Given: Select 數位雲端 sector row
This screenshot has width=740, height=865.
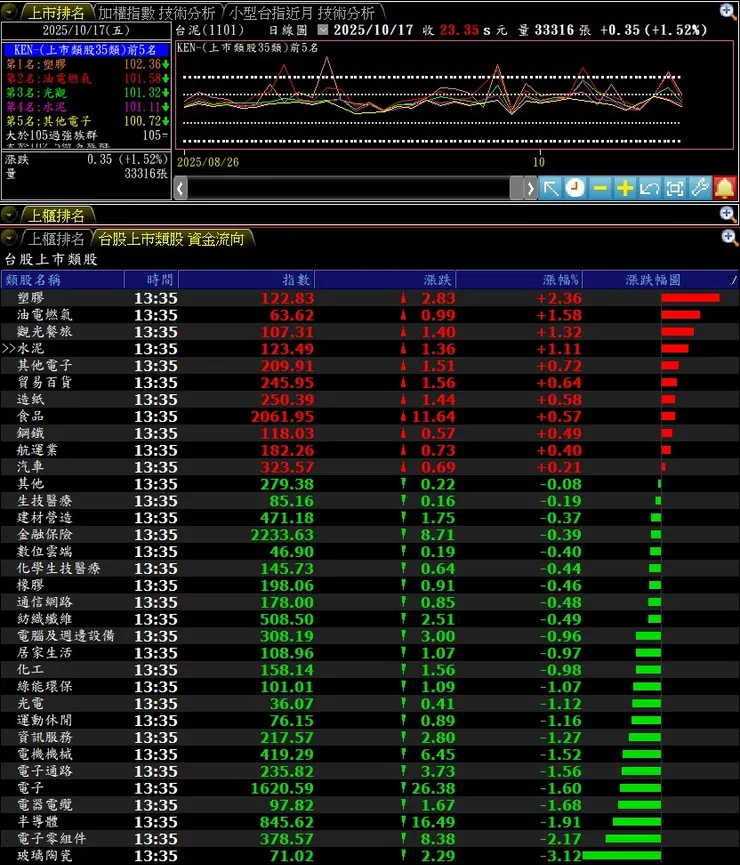Looking at the screenshot, I should tap(370, 551).
